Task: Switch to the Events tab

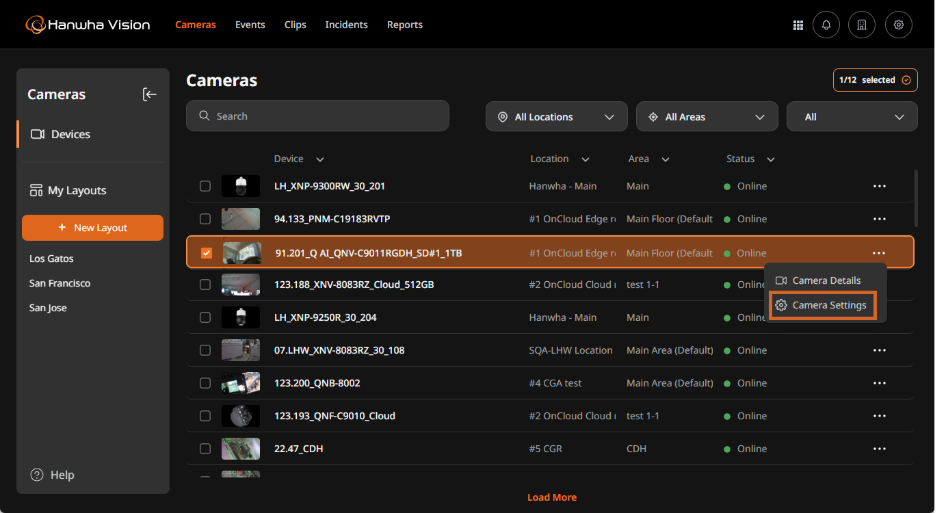Action: [250, 25]
